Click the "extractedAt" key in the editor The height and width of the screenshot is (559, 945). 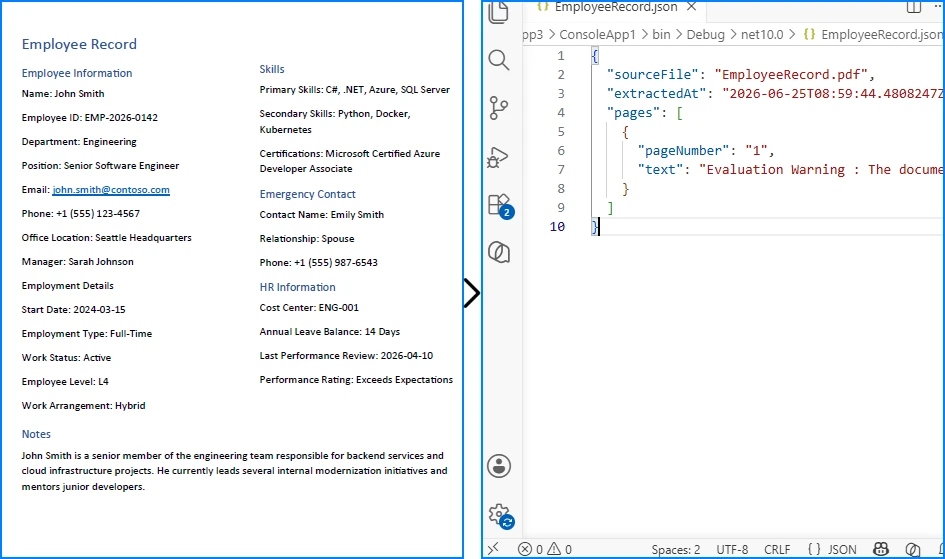click(x=660, y=93)
